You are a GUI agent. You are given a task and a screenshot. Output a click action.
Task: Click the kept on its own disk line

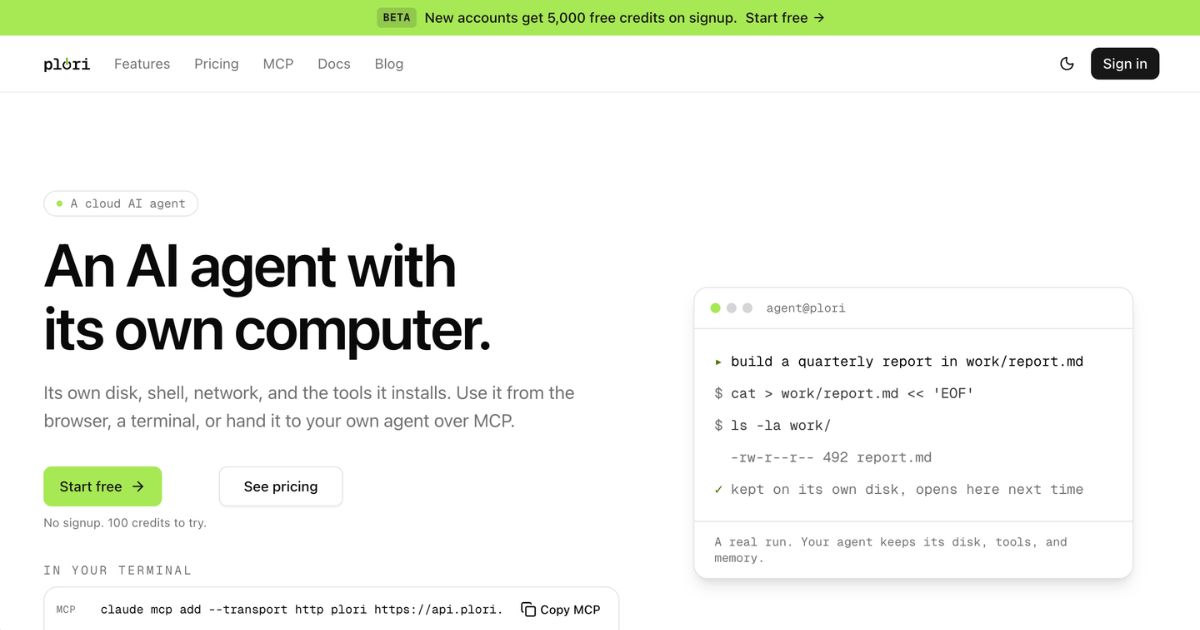click(x=899, y=490)
